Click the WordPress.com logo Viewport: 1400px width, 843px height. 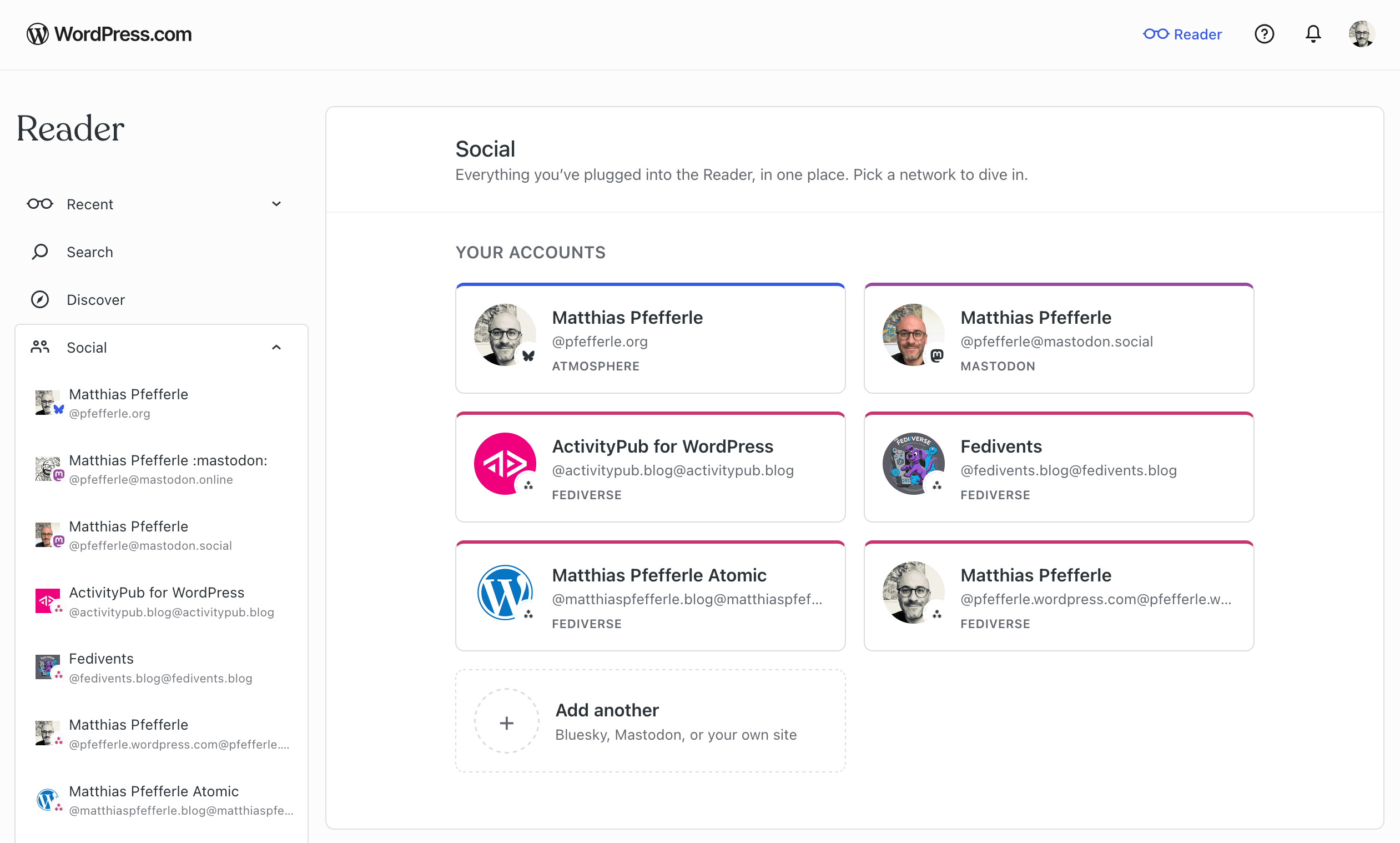point(109,34)
